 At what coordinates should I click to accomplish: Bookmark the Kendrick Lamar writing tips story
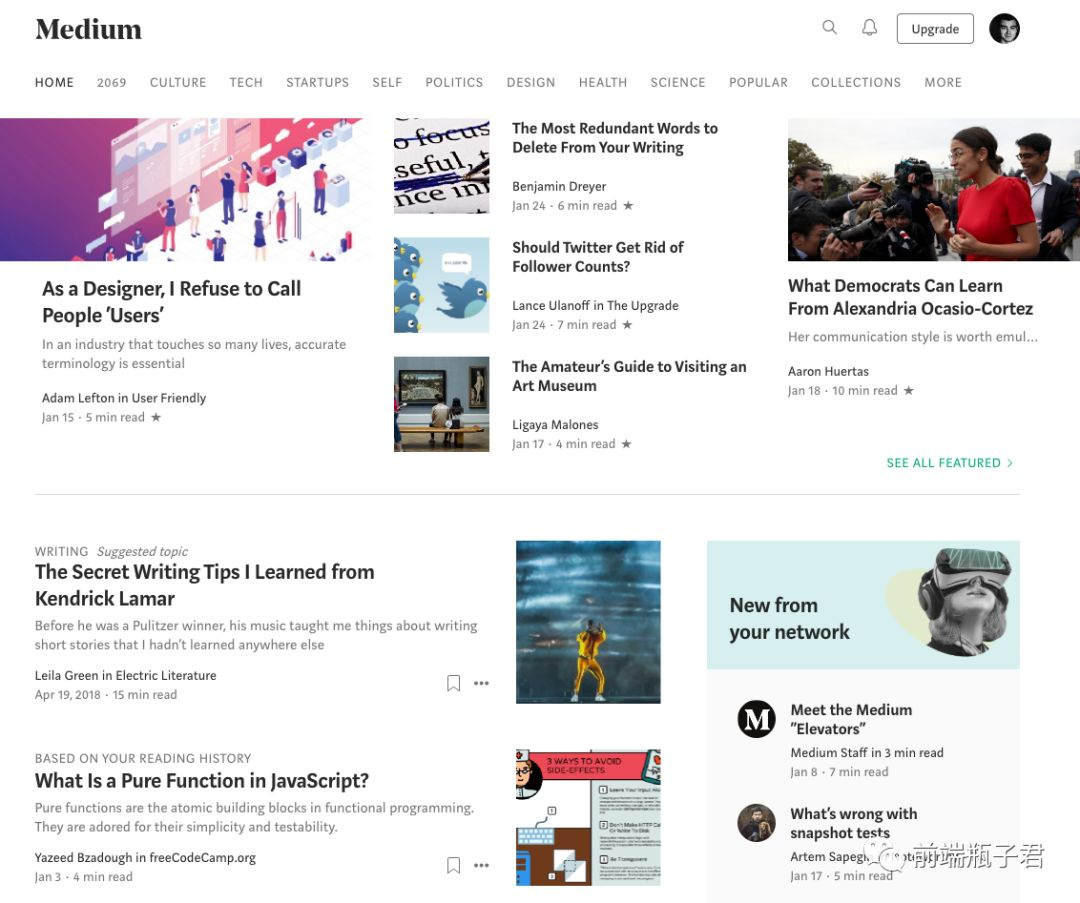[453, 683]
